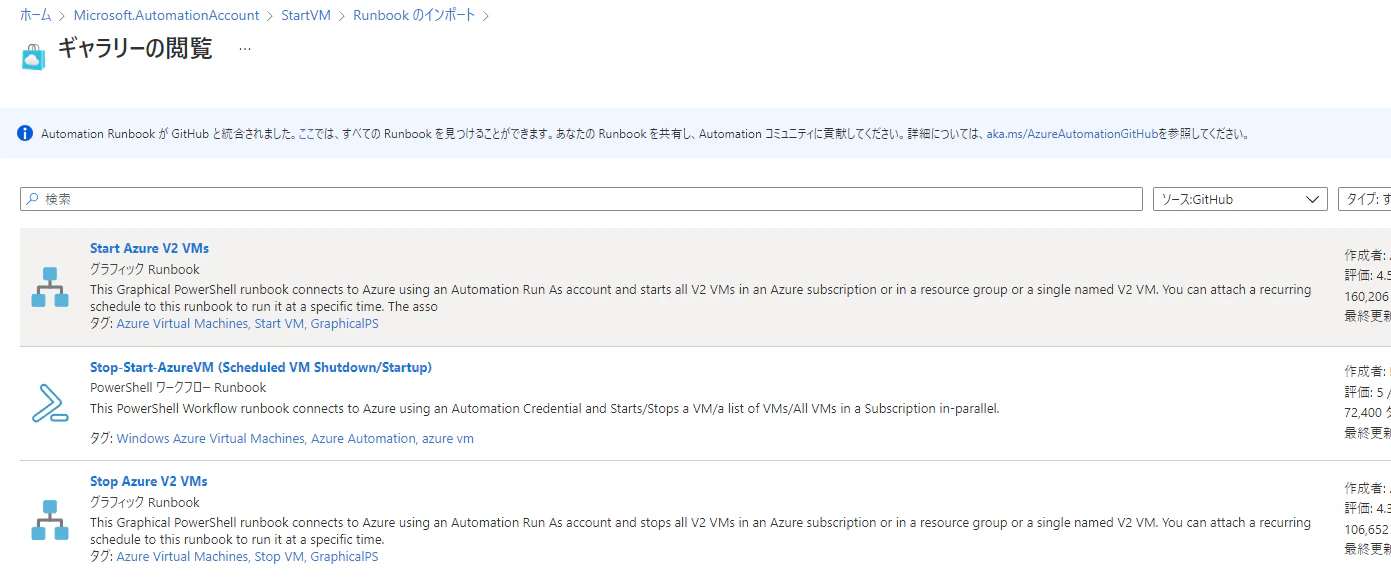Open the タイプ filter dropdown

point(1364,199)
